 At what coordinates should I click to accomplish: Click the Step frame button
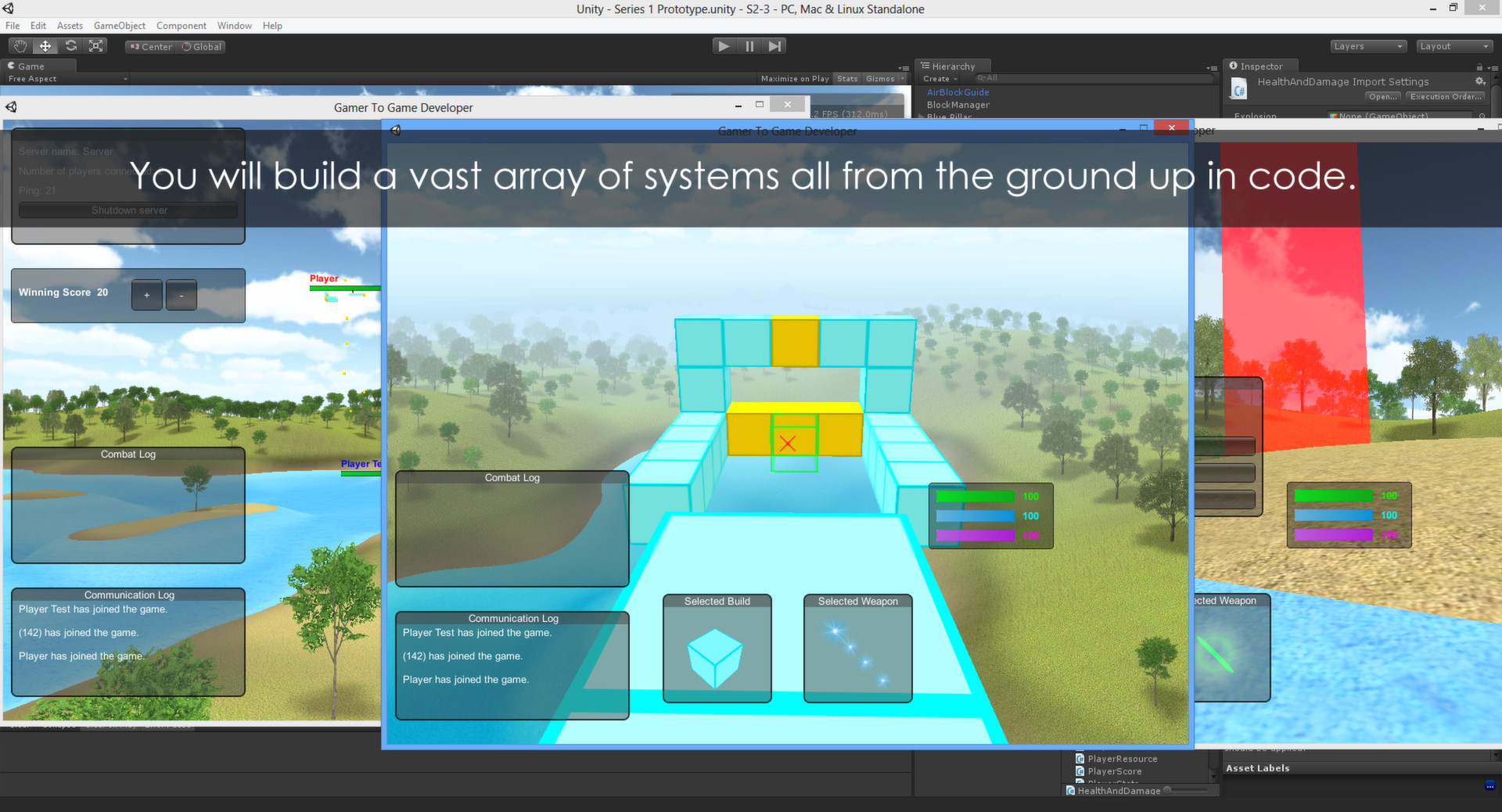(774, 46)
